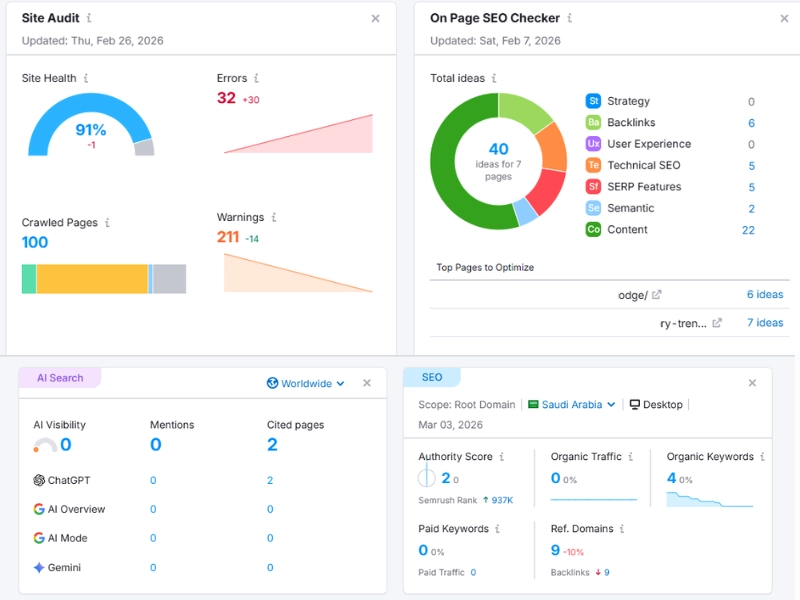Click the ChatGPT icon in AI Search
Image resolution: width=800 pixels, height=600 pixels.
coord(39,481)
